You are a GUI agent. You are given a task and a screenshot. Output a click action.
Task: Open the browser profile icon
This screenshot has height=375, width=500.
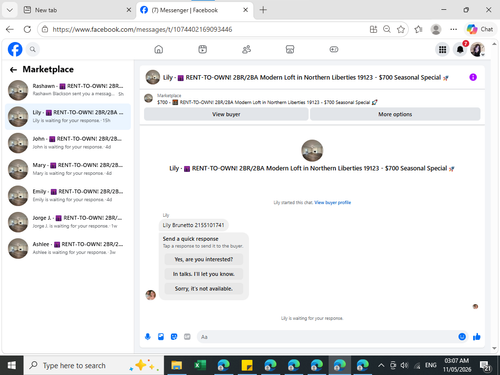pyautogui.click(x=436, y=29)
